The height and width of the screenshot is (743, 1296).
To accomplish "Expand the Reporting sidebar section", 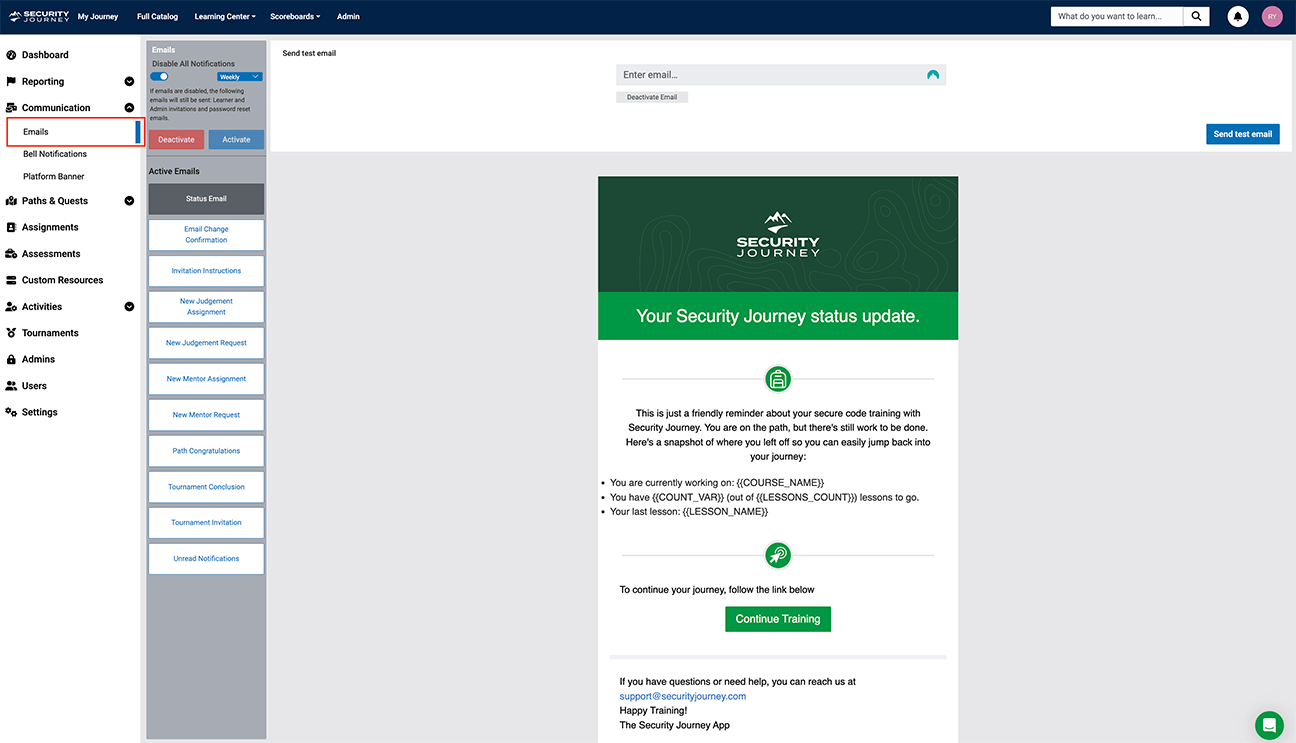I will point(129,82).
